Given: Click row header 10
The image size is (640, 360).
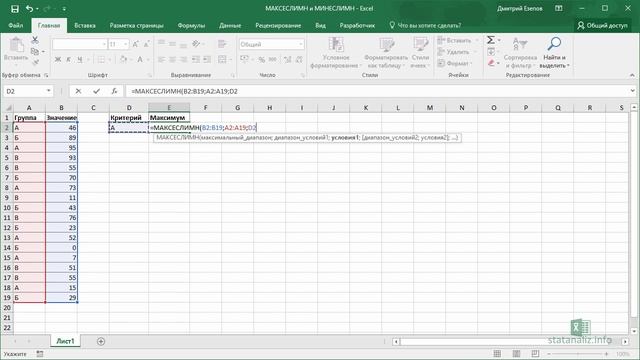Looking at the screenshot, I should pyautogui.click(x=7, y=208).
